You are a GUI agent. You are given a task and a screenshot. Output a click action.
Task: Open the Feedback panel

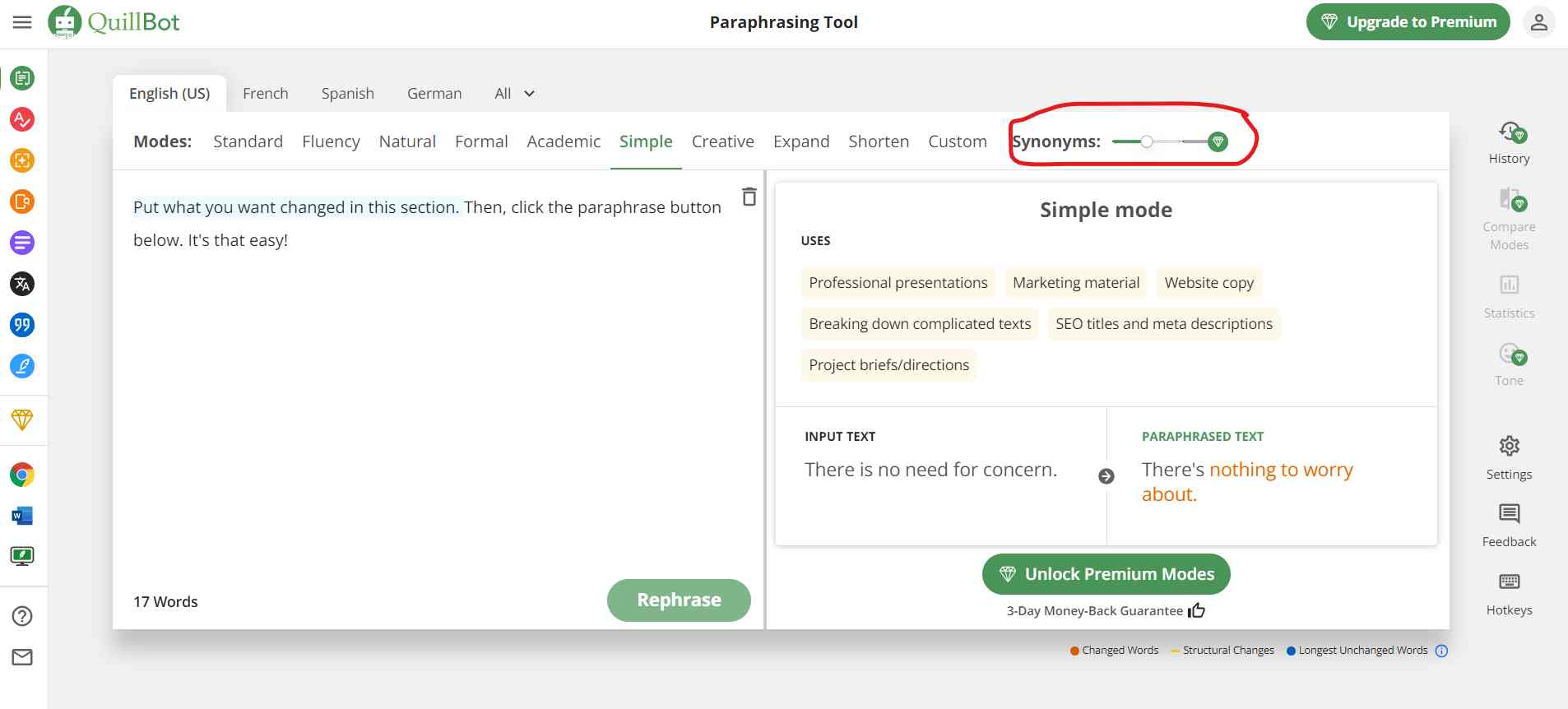click(1509, 525)
